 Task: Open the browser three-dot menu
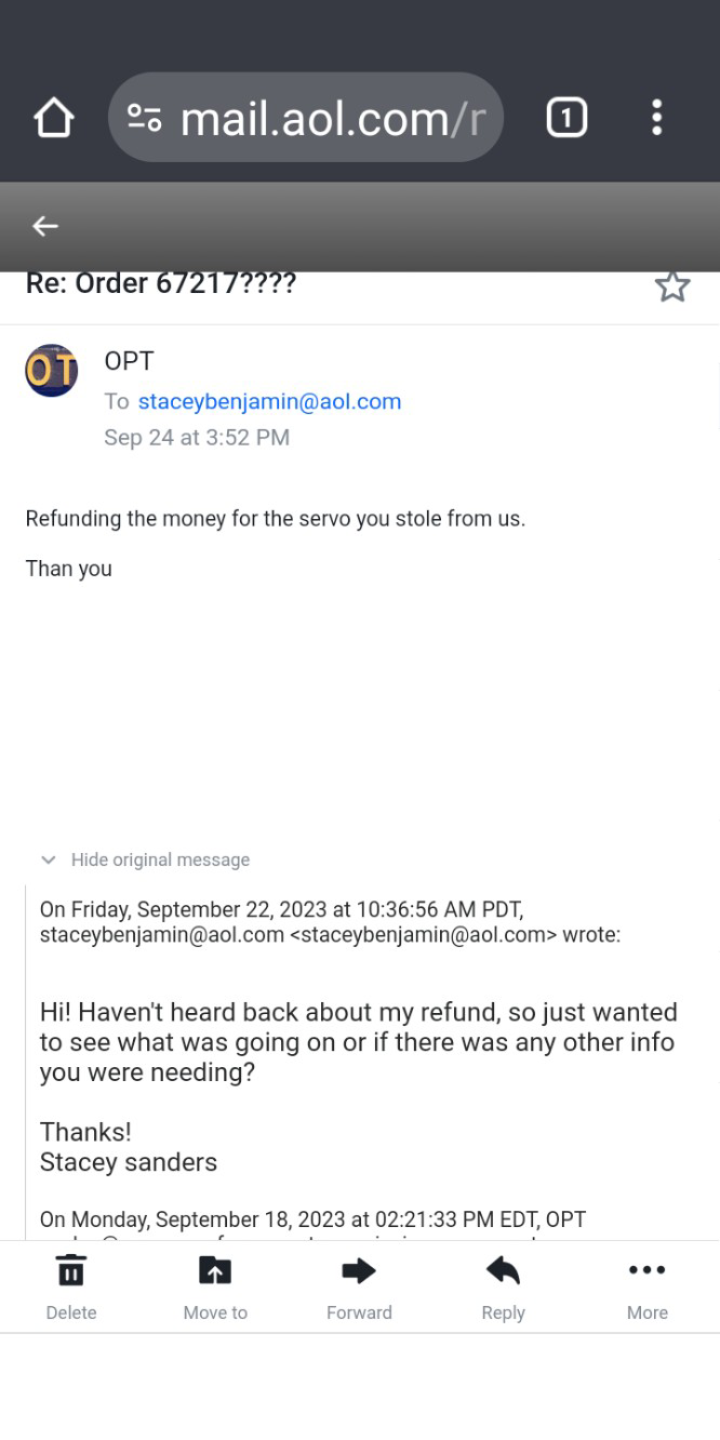pyautogui.click(x=656, y=118)
